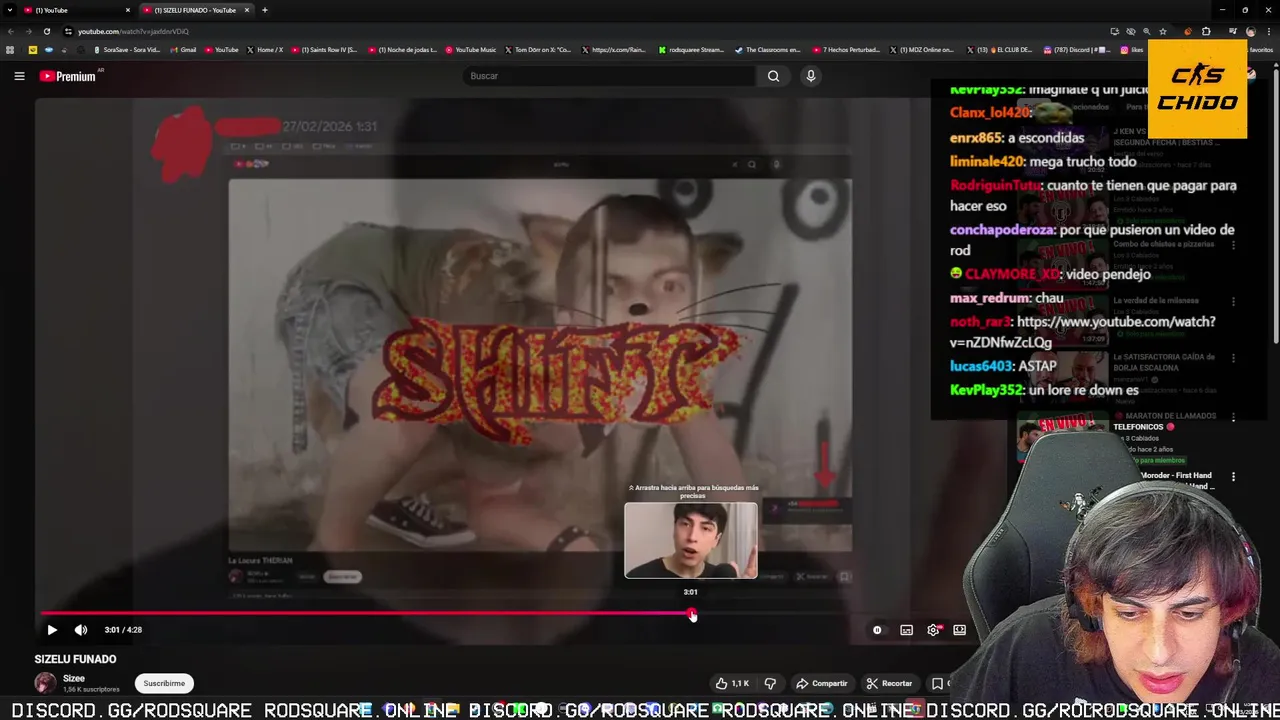Click the 3:01 / 4:28 time display
The image size is (1280, 720).
(123, 630)
